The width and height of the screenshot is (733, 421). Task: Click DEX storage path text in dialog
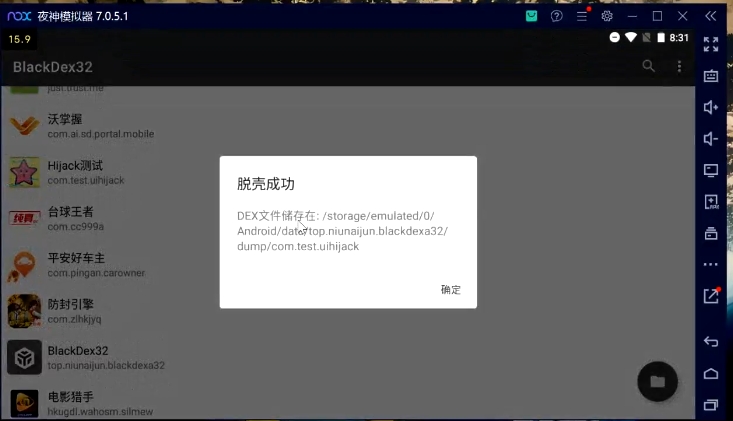point(343,231)
